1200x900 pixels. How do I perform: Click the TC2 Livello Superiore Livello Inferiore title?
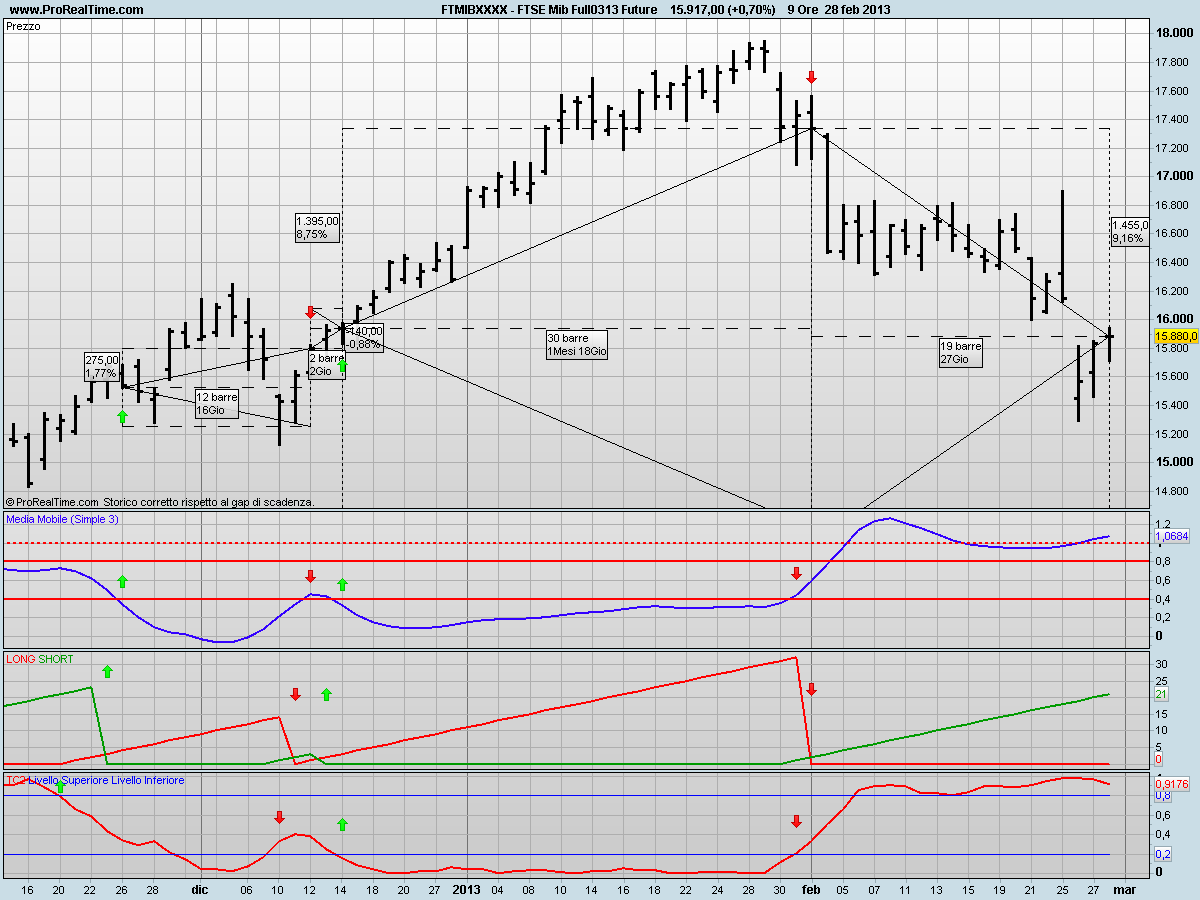click(95, 779)
